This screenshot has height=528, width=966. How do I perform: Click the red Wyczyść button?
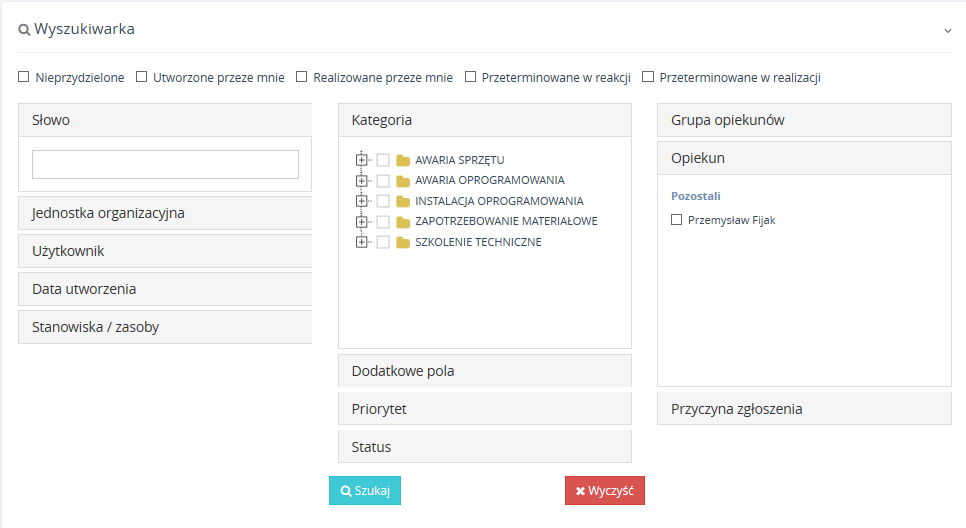pos(605,490)
